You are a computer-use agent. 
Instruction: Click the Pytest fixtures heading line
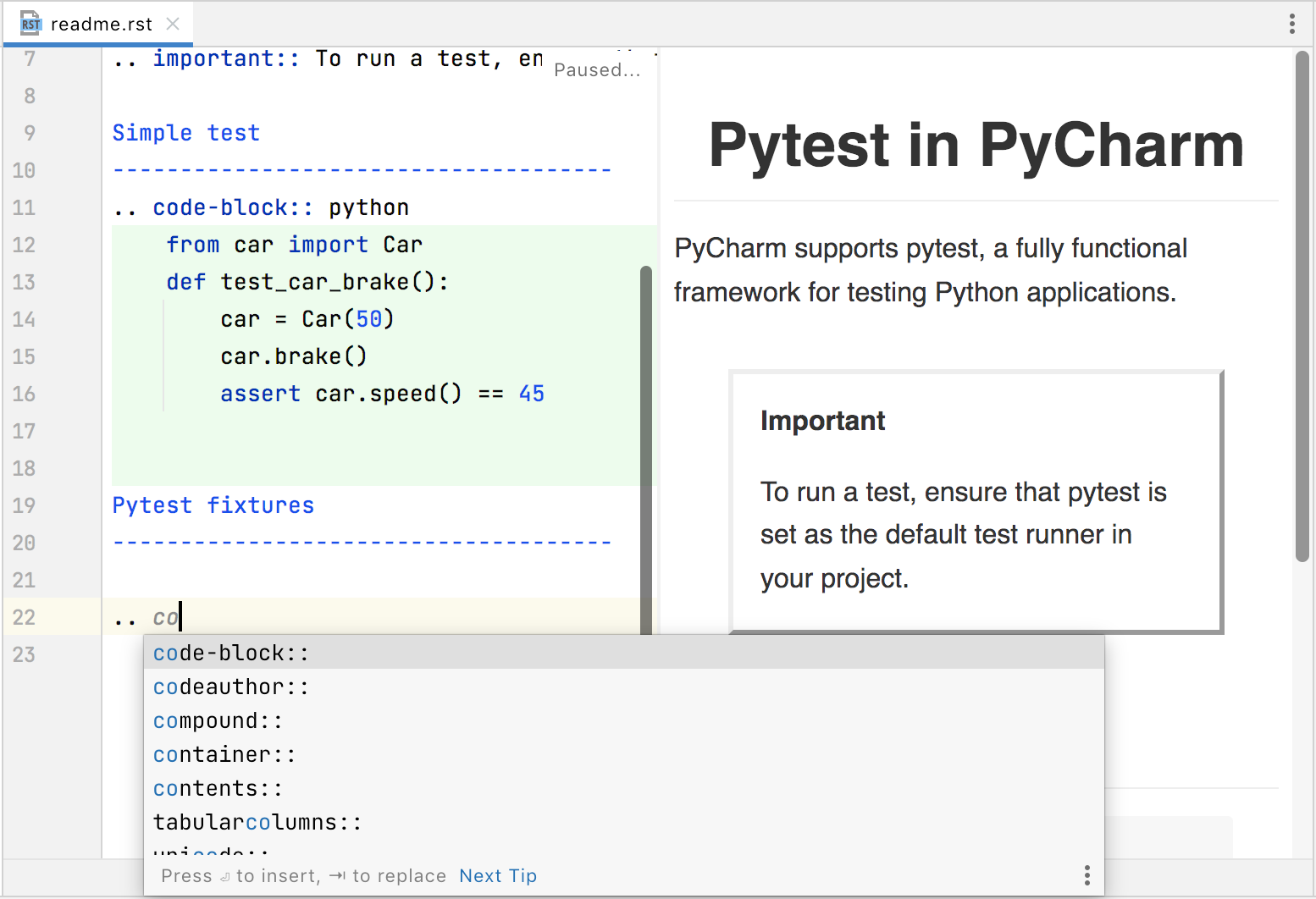[x=213, y=505]
